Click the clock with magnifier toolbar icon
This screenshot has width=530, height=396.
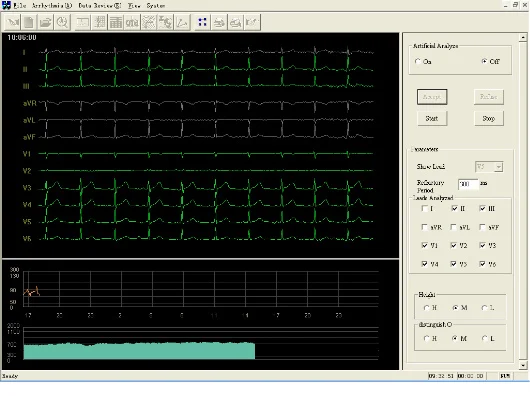62,22
